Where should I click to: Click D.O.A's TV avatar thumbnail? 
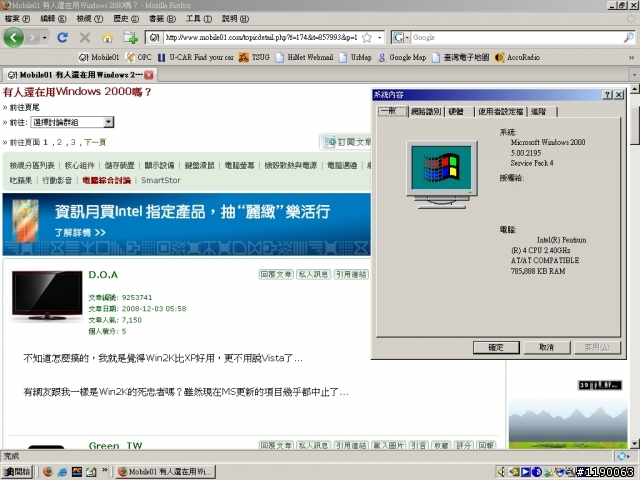[47, 295]
